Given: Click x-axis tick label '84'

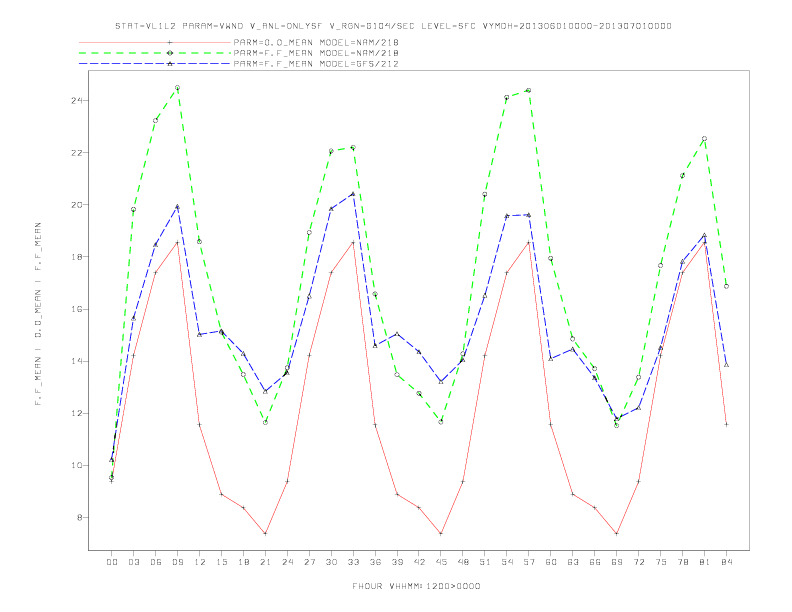Looking at the screenshot, I should pyautogui.click(x=726, y=562).
